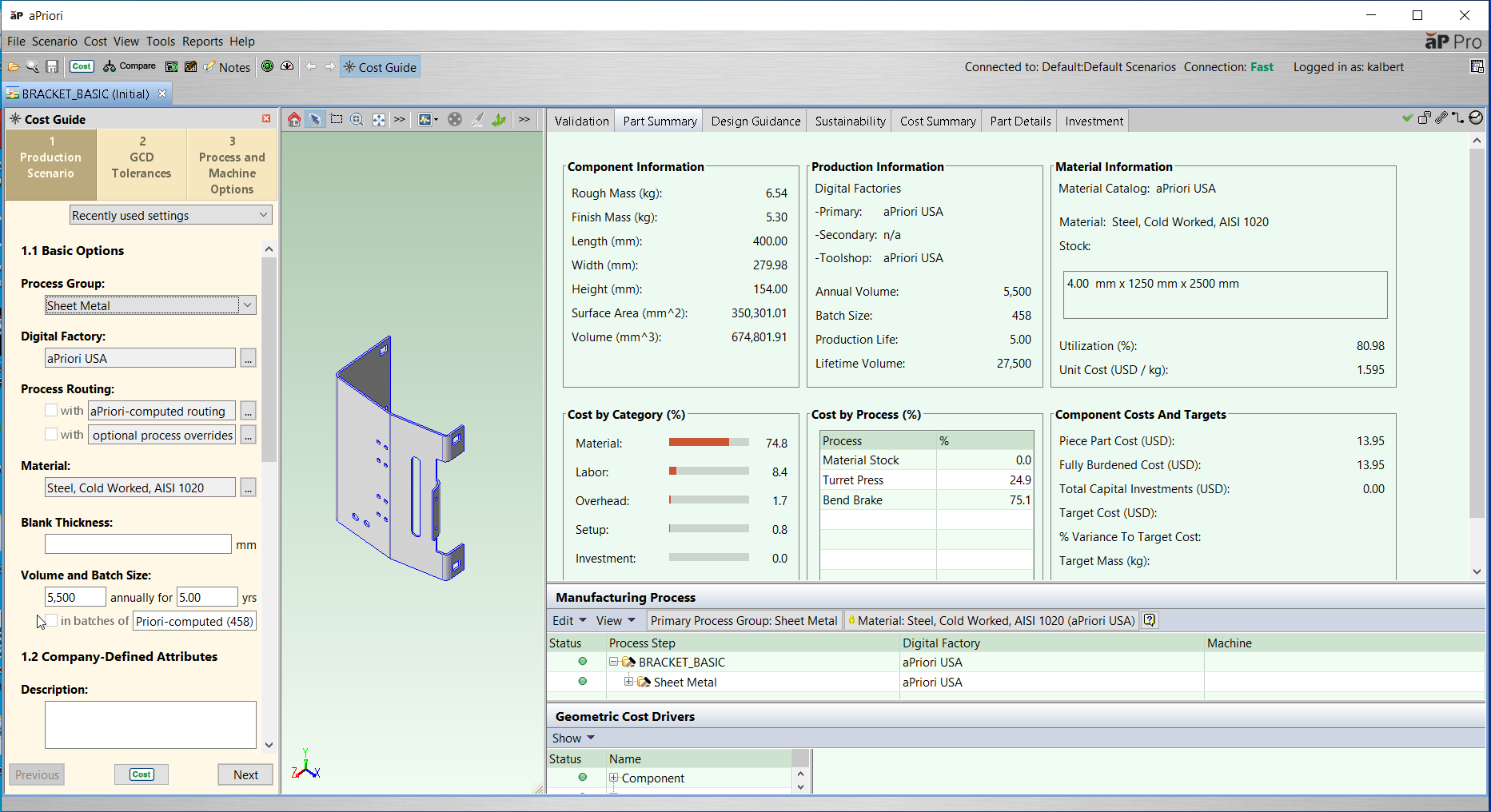
Task: Expand the Component node in cost drivers
Action: coord(614,778)
